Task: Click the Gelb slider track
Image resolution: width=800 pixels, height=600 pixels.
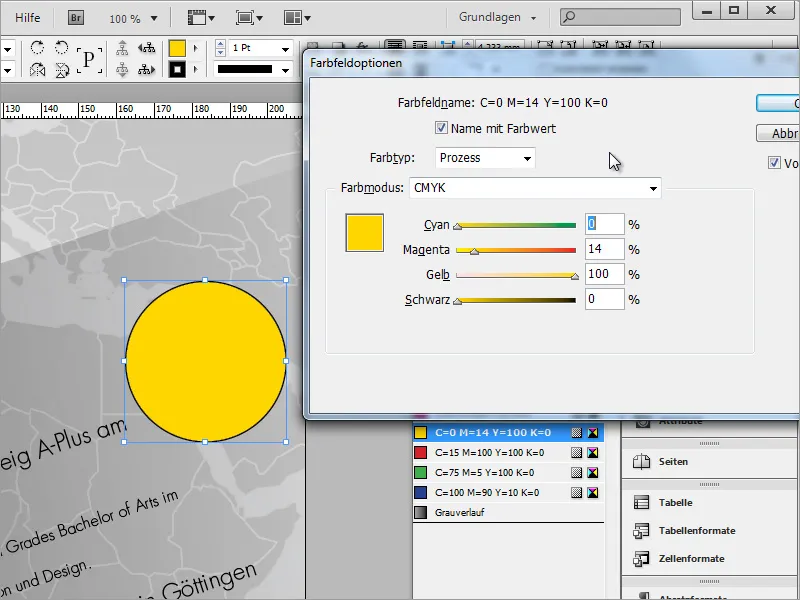Action: pyautogui.click(x=516, y=275)
